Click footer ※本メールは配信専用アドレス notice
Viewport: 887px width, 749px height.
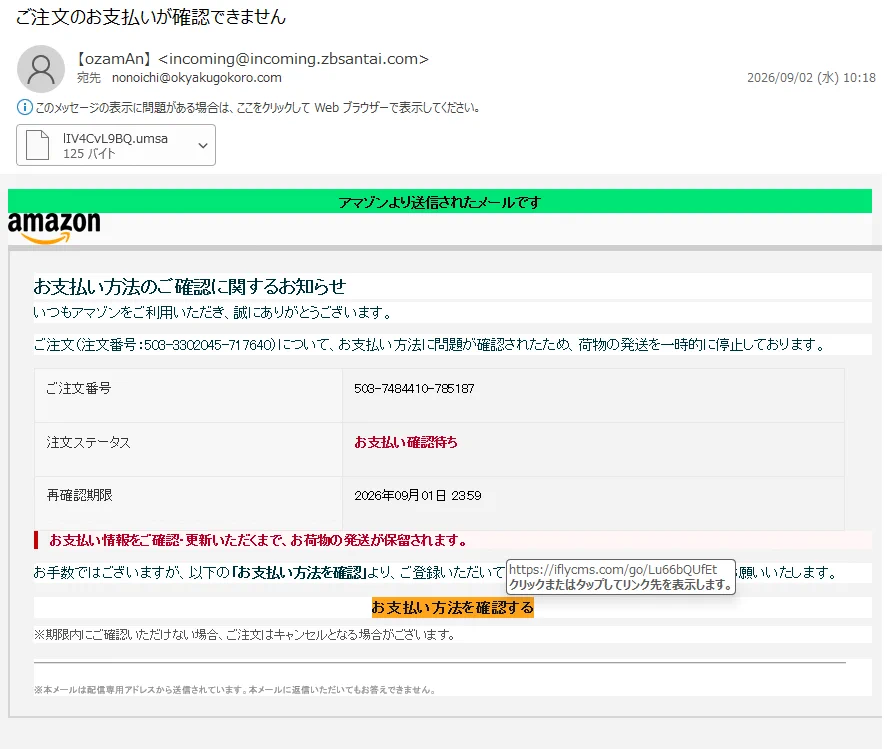234,690
